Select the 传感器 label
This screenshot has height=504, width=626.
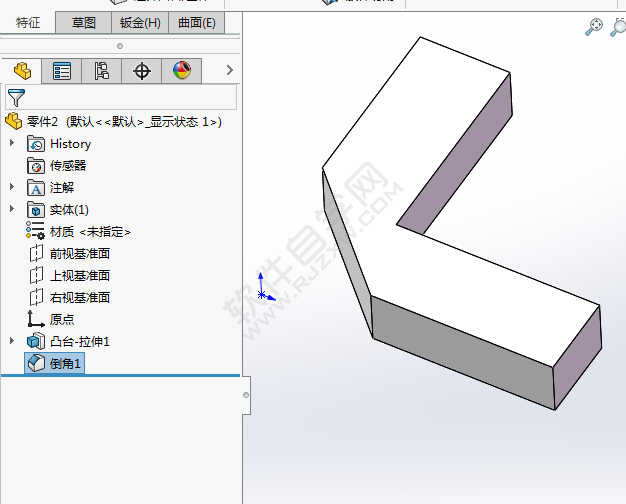click(x=68, y=166)
